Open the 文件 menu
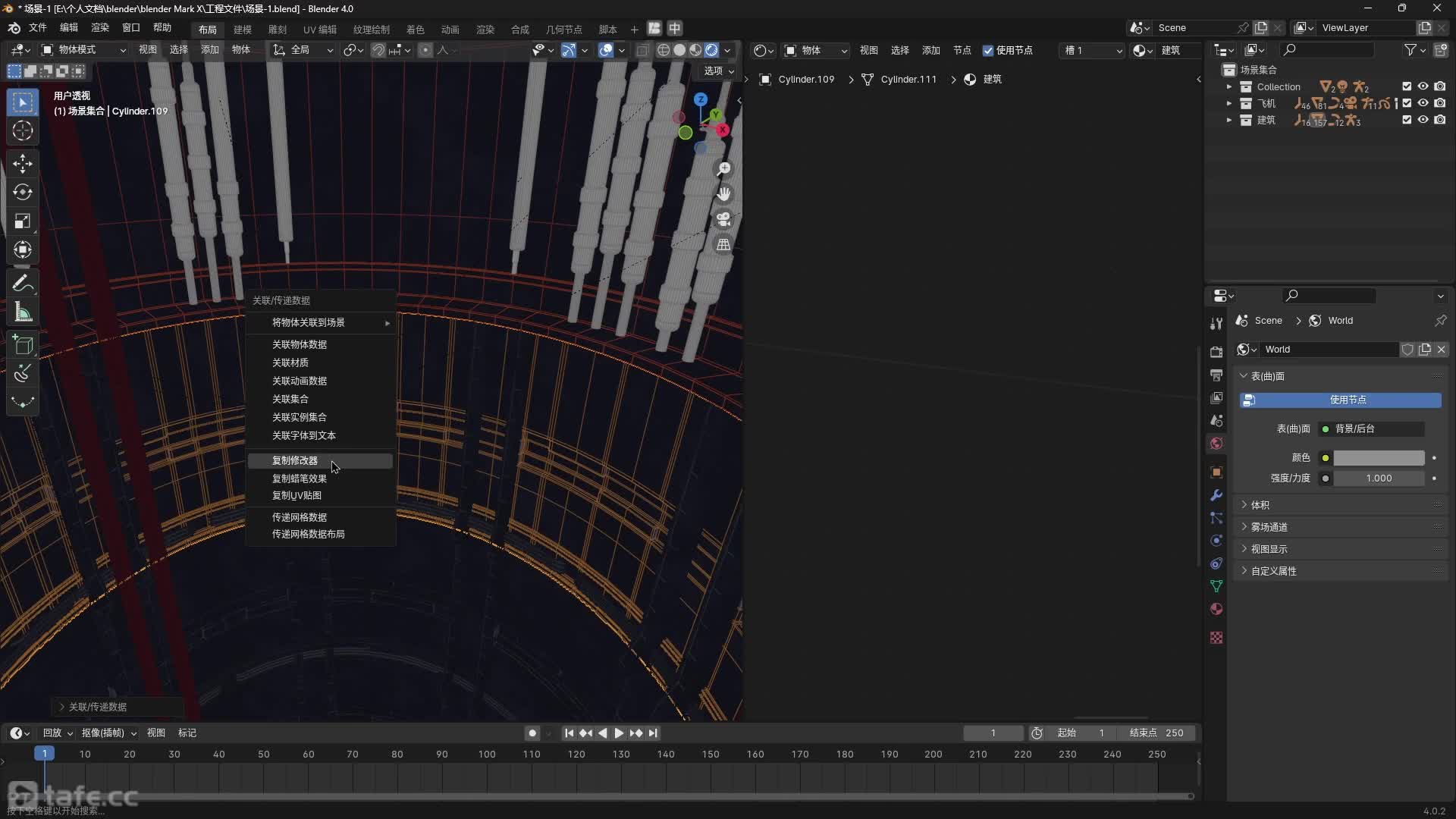Viewport: 1456px width, 819px height. tap(38, 28)
